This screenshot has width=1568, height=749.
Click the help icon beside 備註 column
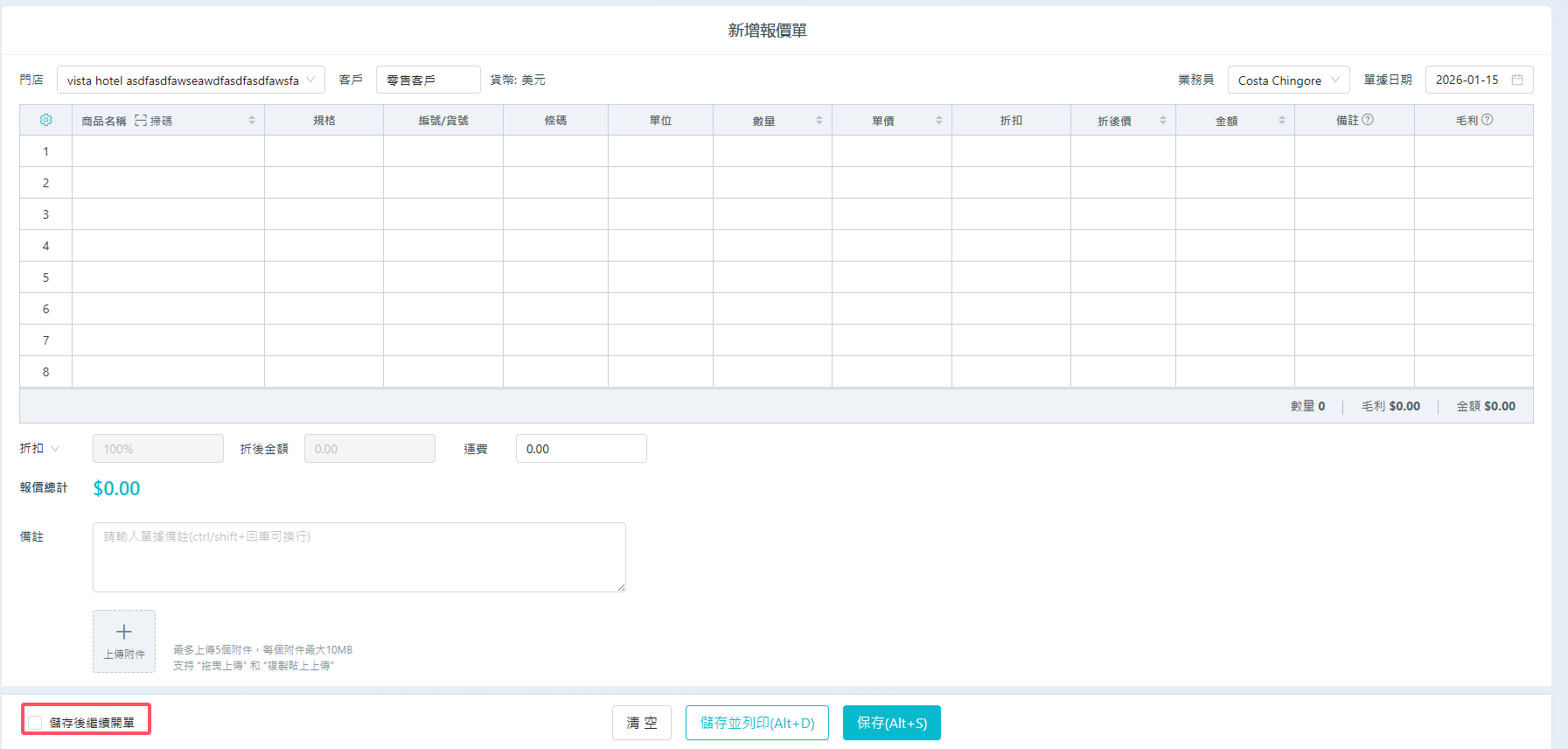(1368, 120)
